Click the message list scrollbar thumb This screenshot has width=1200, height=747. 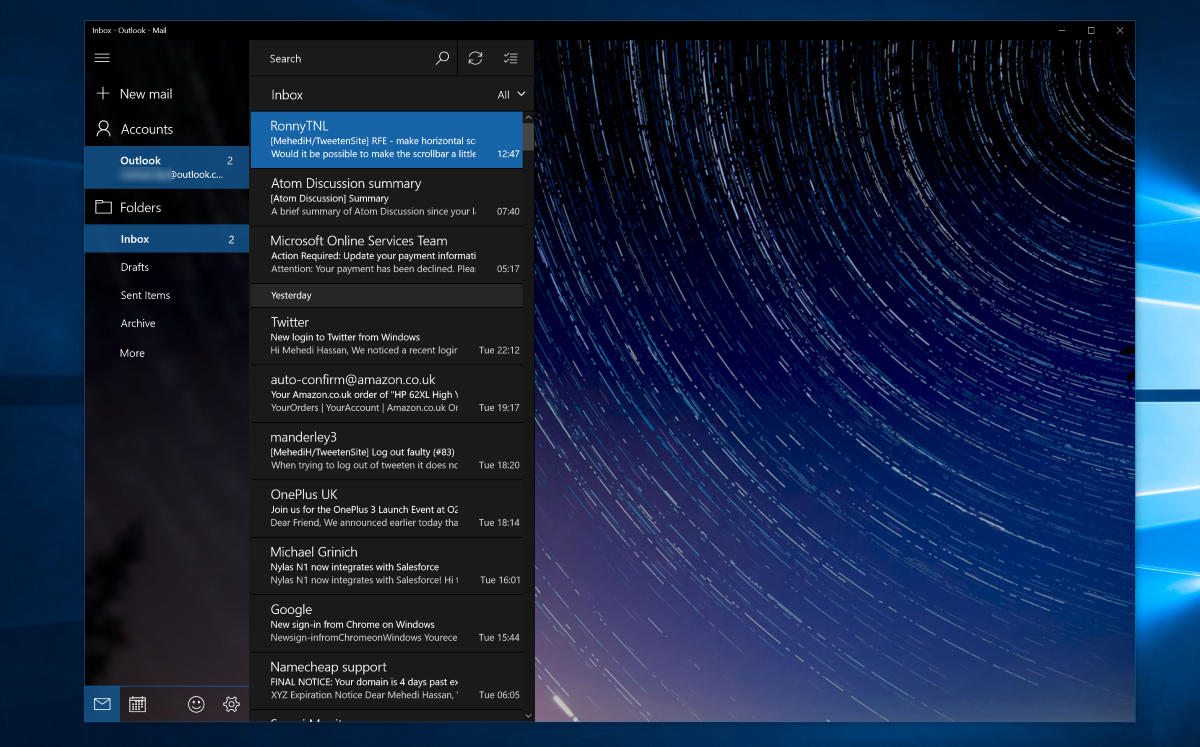[x=528, y=136]
